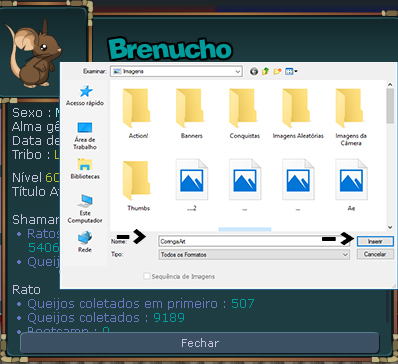Click 'Queijos coletados : 9189' text

[x=106, y=317]
